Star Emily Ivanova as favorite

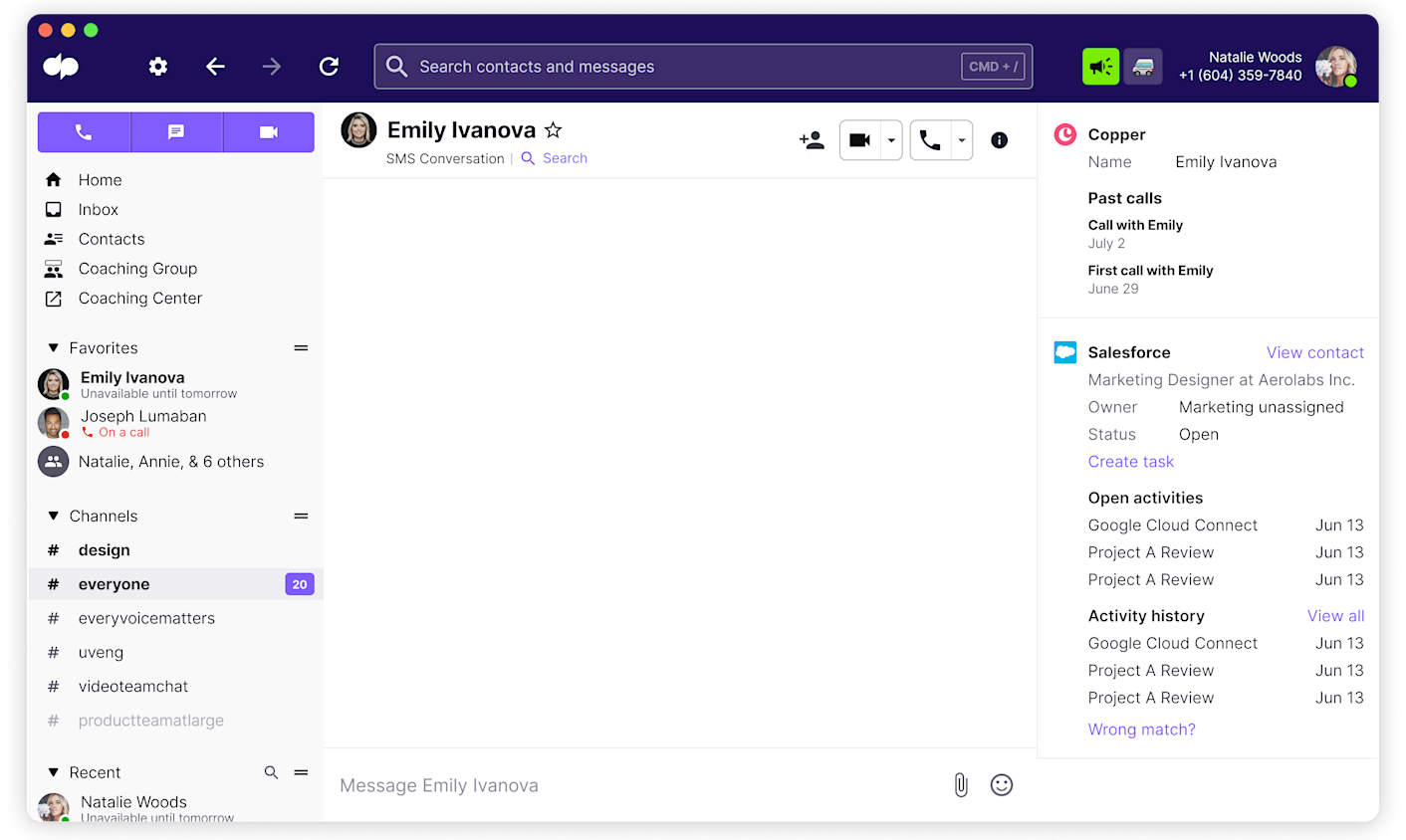pos(554,130)
